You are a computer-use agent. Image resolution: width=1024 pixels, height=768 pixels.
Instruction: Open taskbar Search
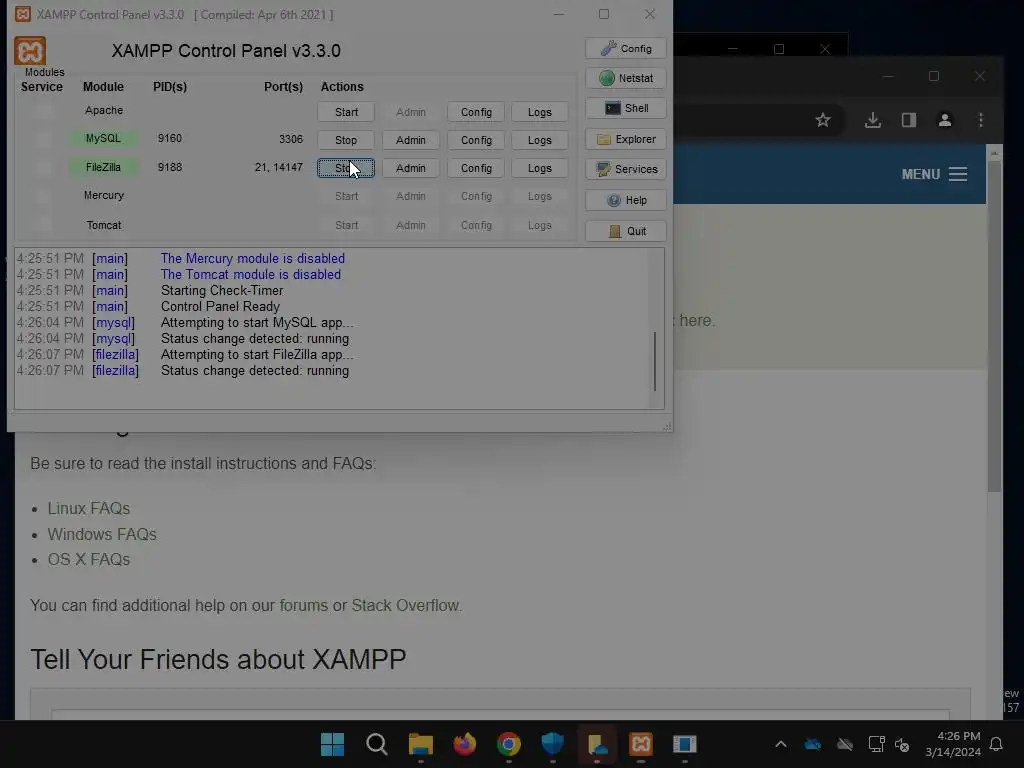coord(377,744)
